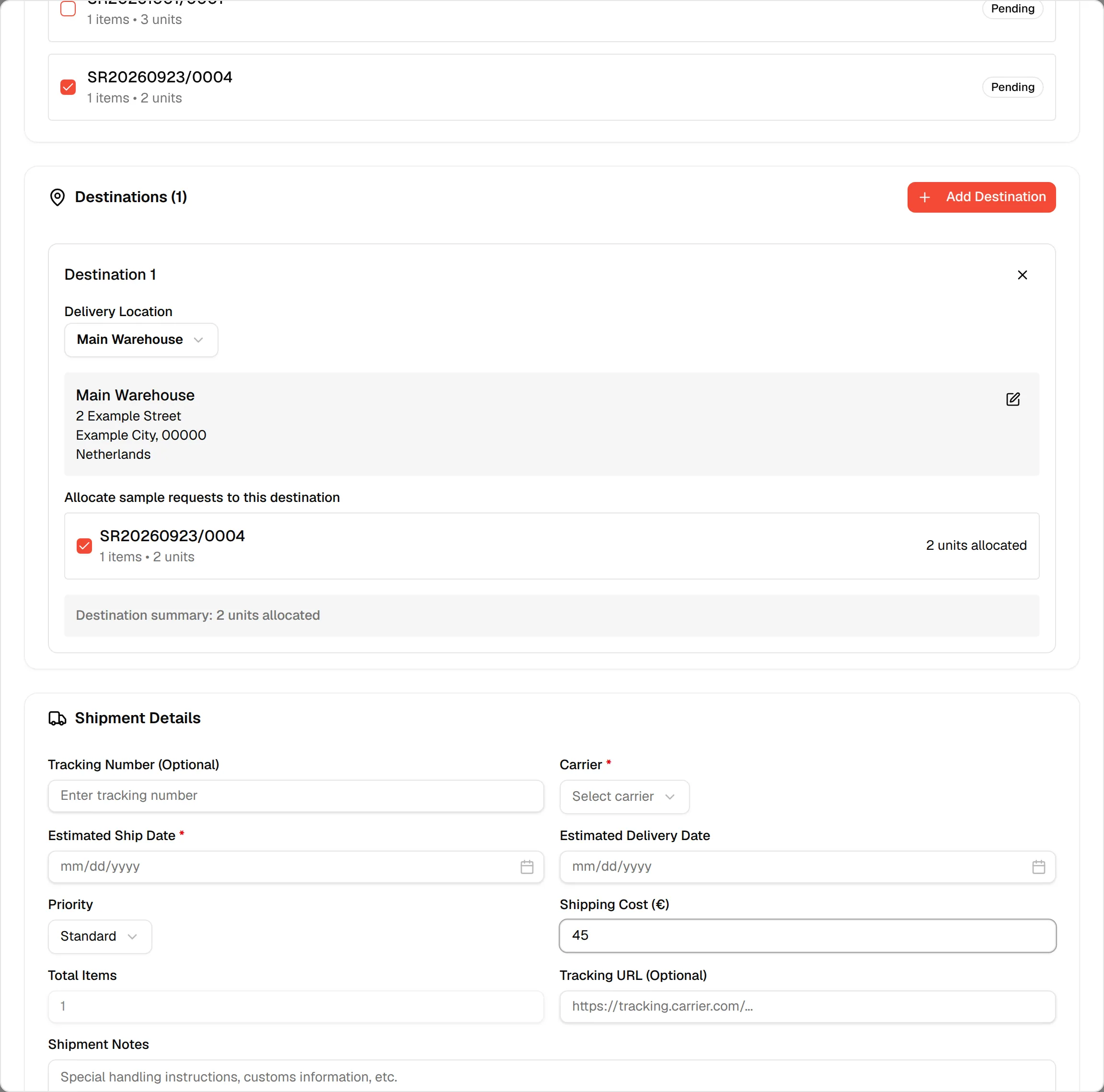Click the 'Shipment Details' heading
1104x1092 pixels.
point(138,718)
